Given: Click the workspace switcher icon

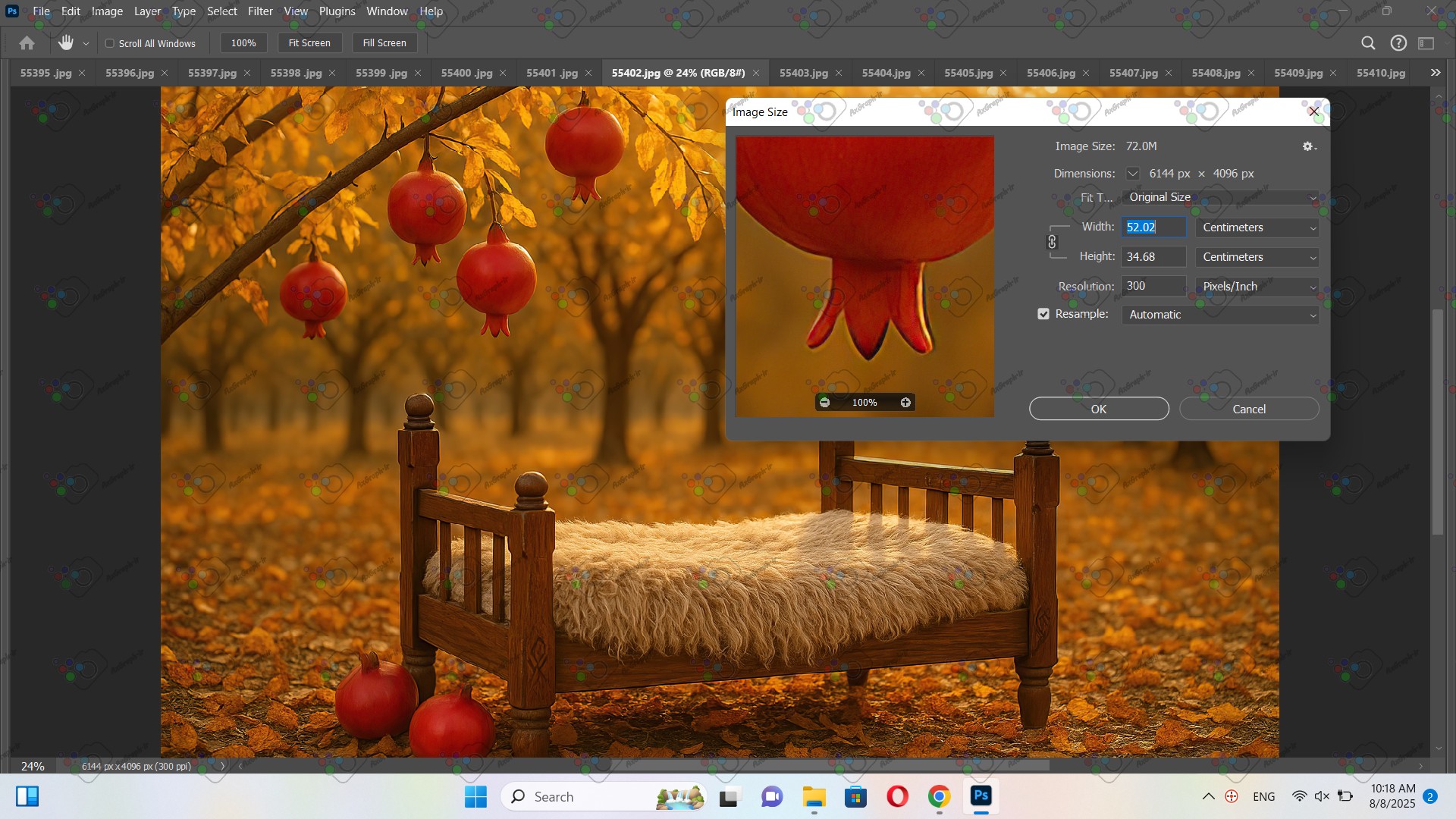Looking at the screenshot, I should click(1426, 43).
